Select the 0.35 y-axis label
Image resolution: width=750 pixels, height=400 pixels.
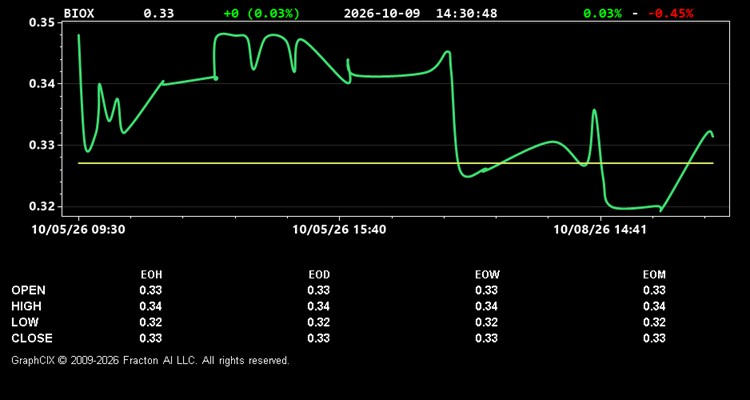(42, 22)
